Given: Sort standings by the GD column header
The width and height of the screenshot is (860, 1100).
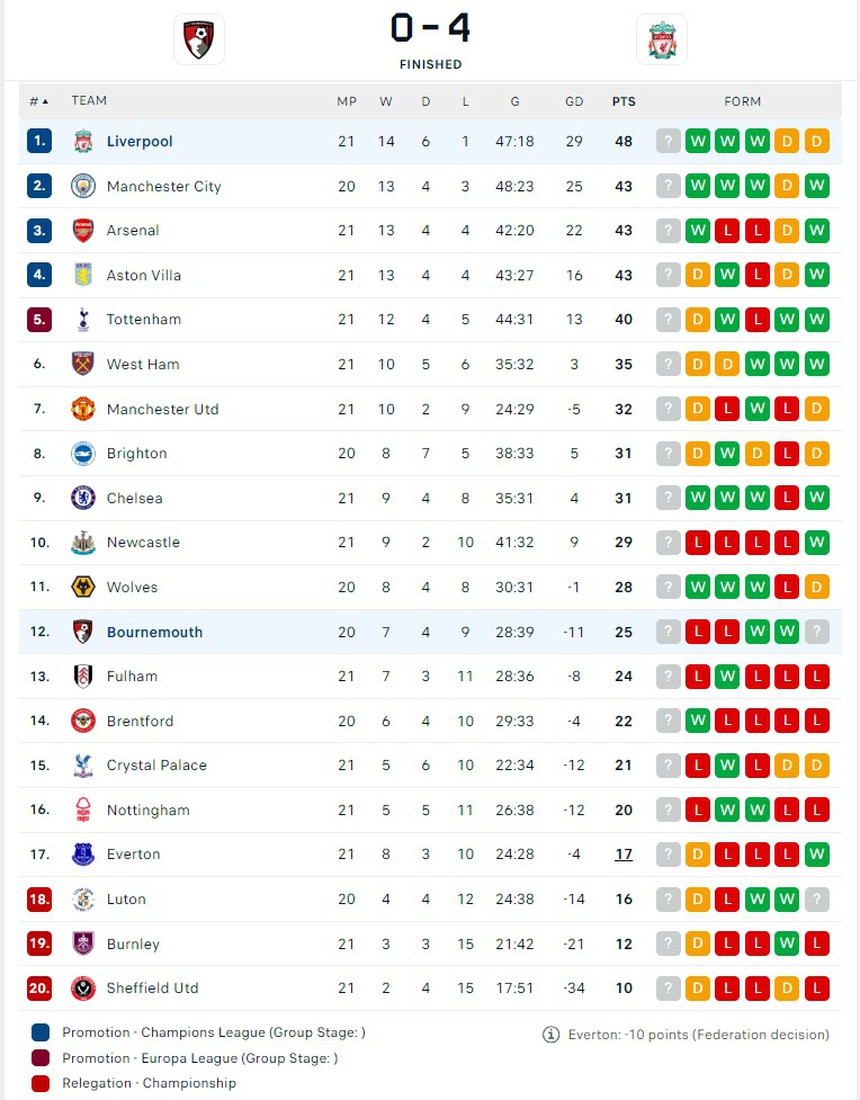Looking at the screenshot, I should point(574,101).
